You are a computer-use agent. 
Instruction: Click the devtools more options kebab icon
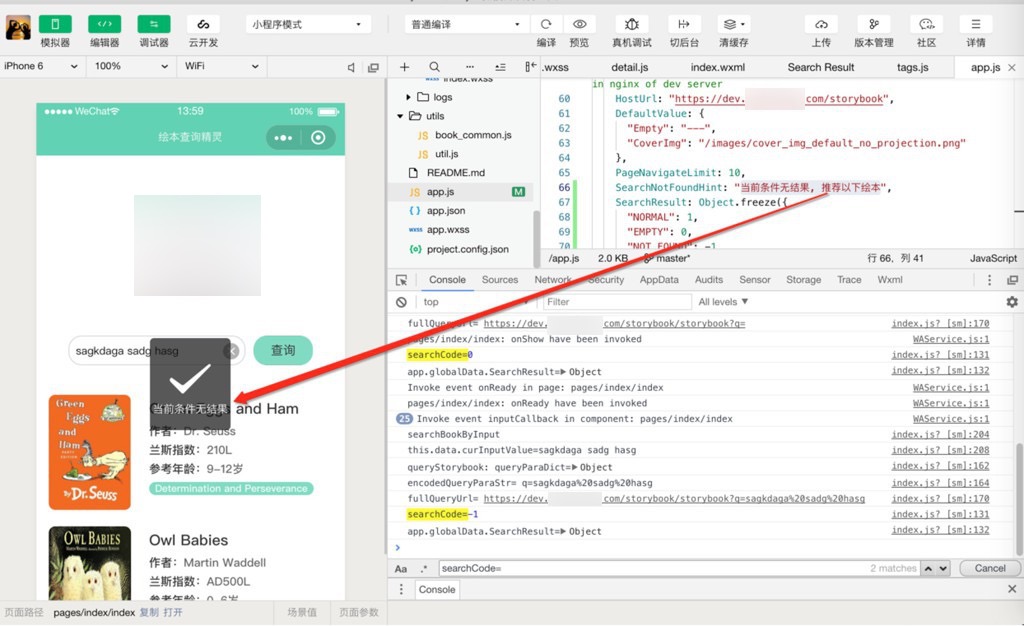pos(989,280)
